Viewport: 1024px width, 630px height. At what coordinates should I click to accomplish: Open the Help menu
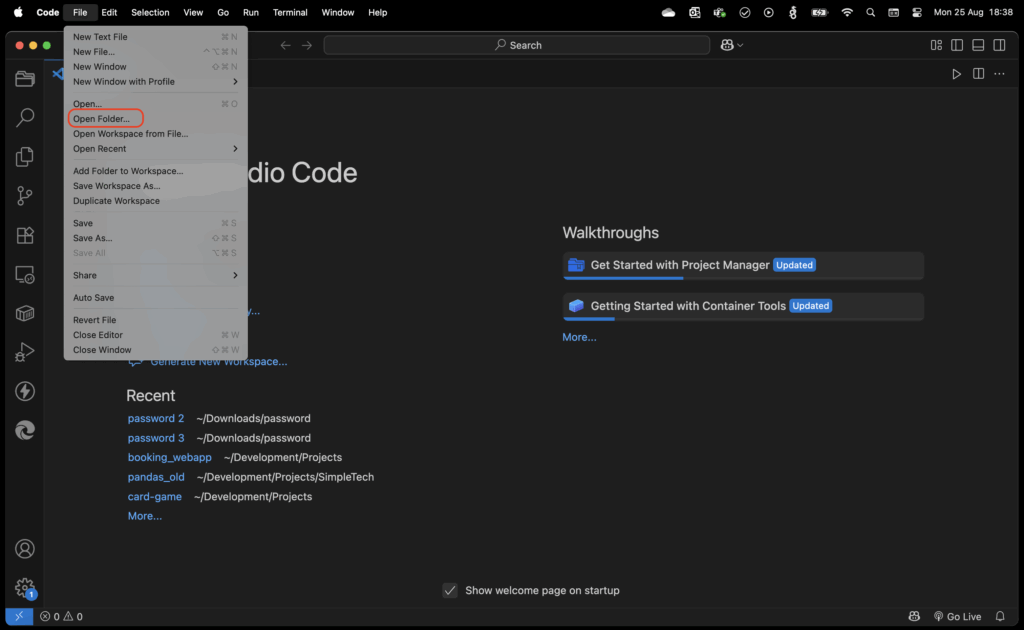coord(377,12)
